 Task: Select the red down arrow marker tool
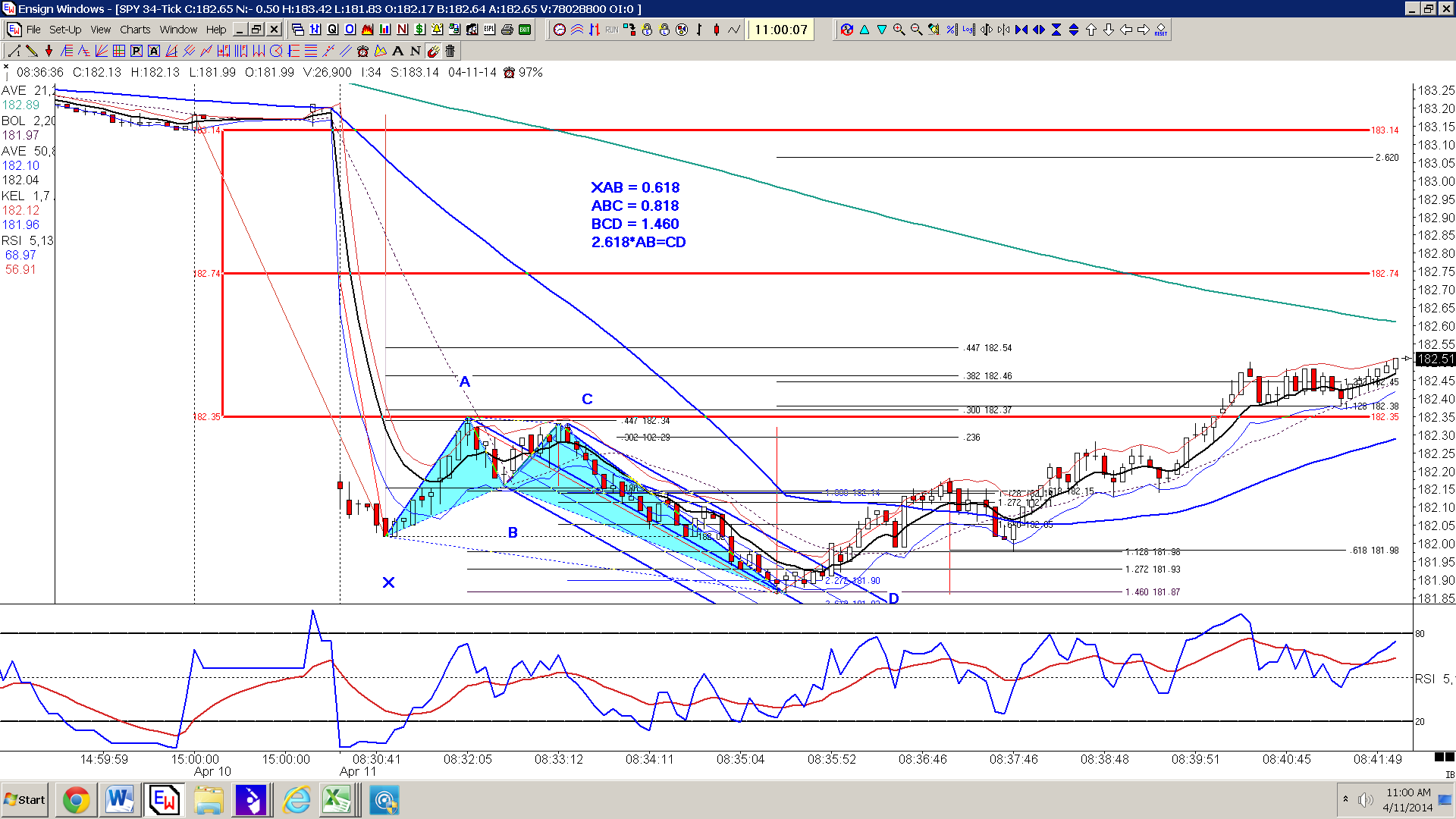(49, 51)
